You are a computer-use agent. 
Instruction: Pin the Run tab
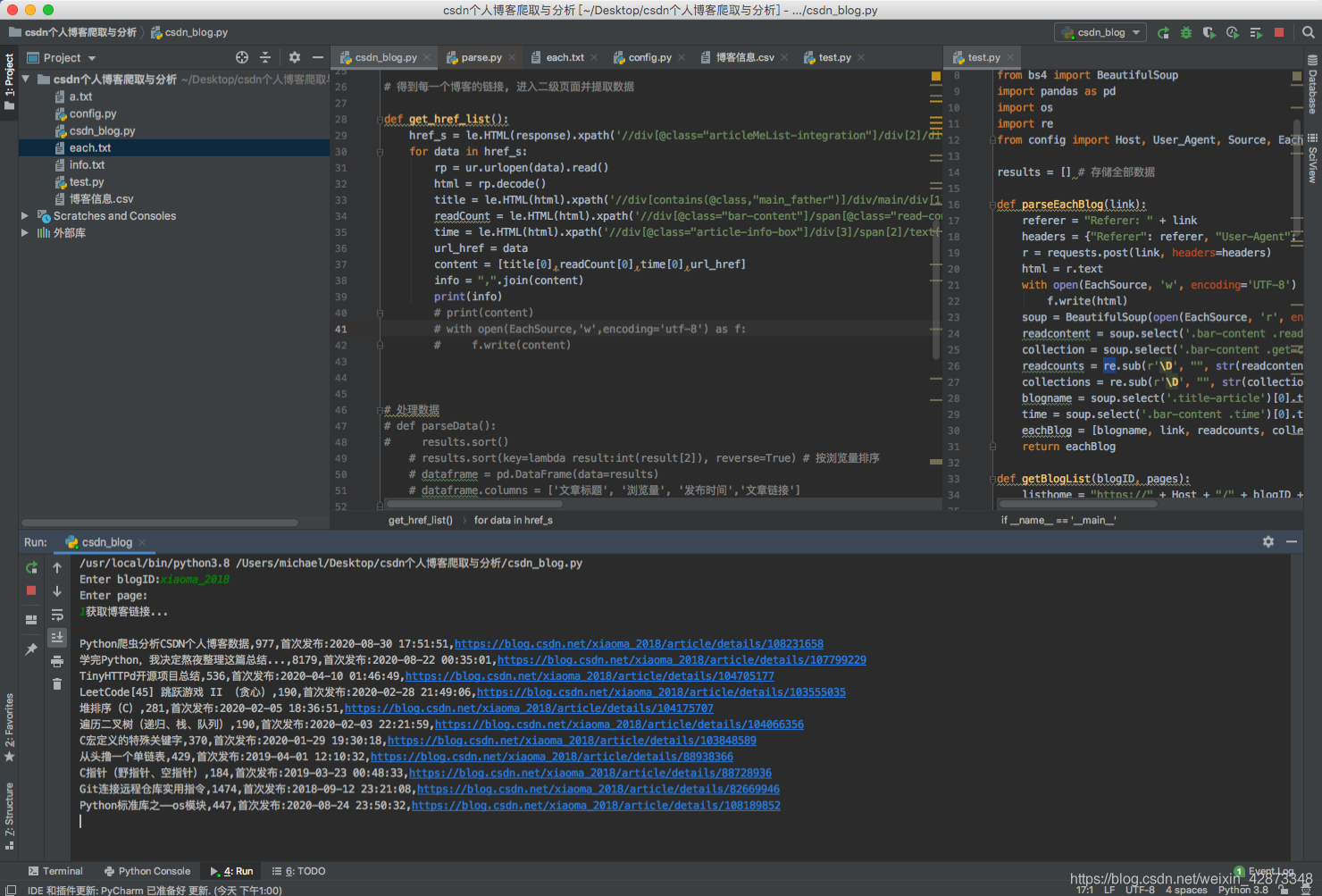point(31,649)
